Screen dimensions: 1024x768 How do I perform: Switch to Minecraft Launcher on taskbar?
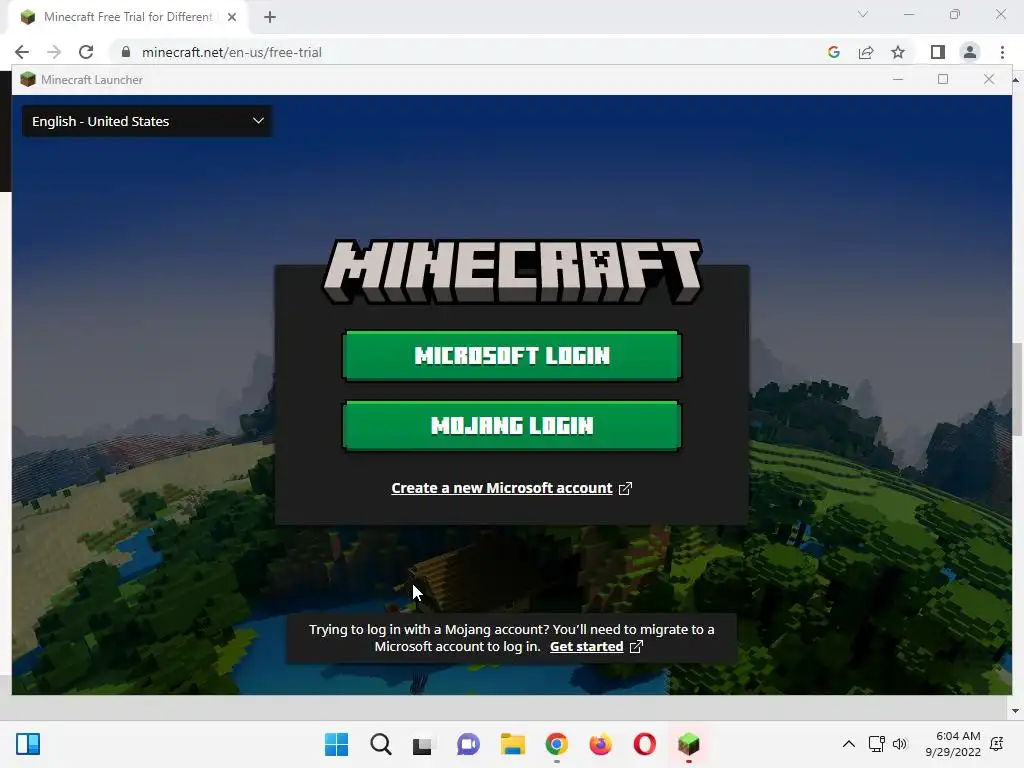(x=688, y=744)
